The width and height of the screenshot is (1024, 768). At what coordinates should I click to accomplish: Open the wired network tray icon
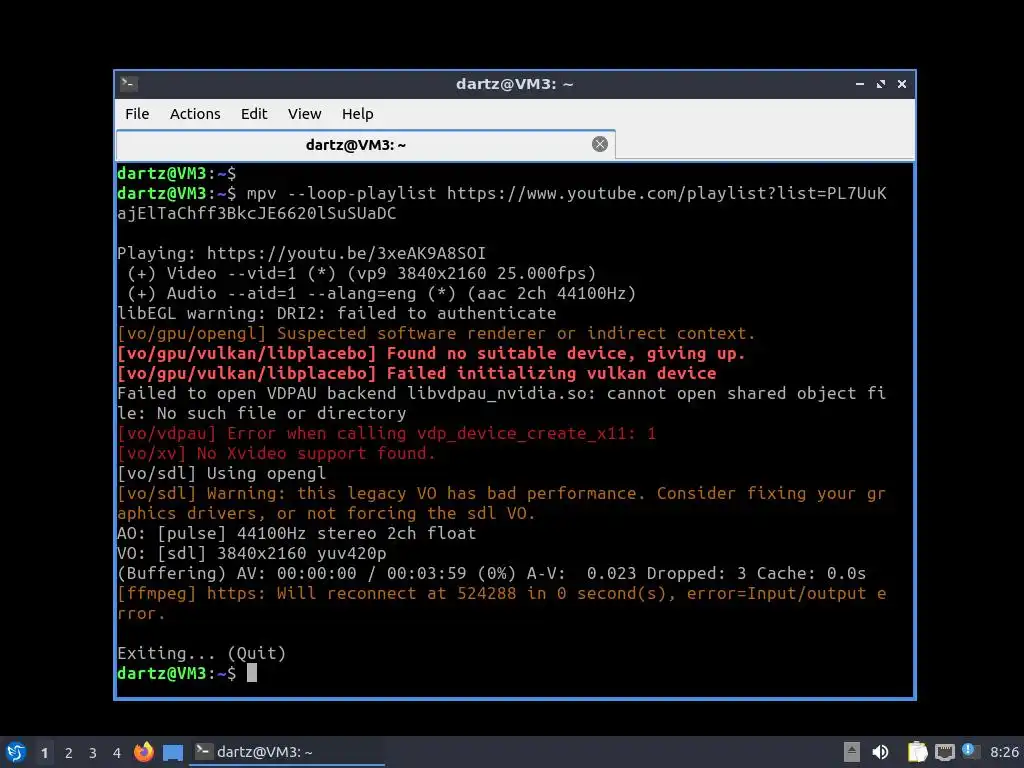coord(944,753)
